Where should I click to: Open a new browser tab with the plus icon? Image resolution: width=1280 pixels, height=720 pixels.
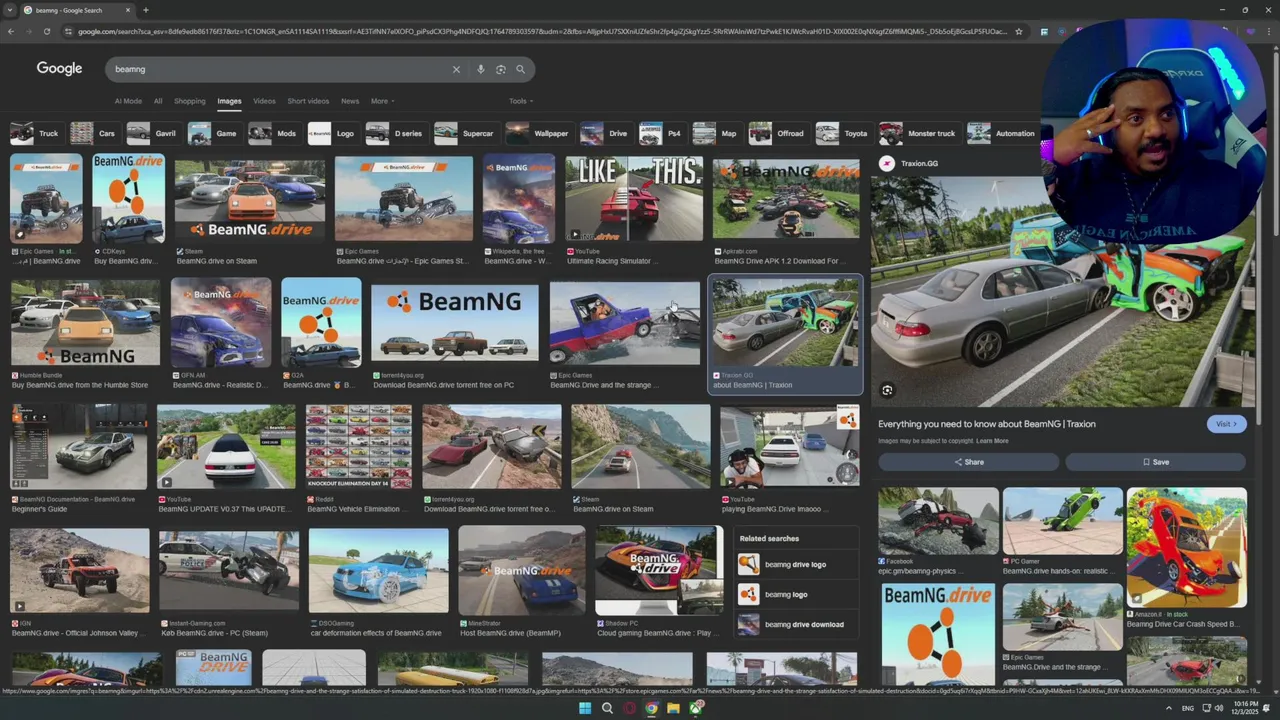145,10
